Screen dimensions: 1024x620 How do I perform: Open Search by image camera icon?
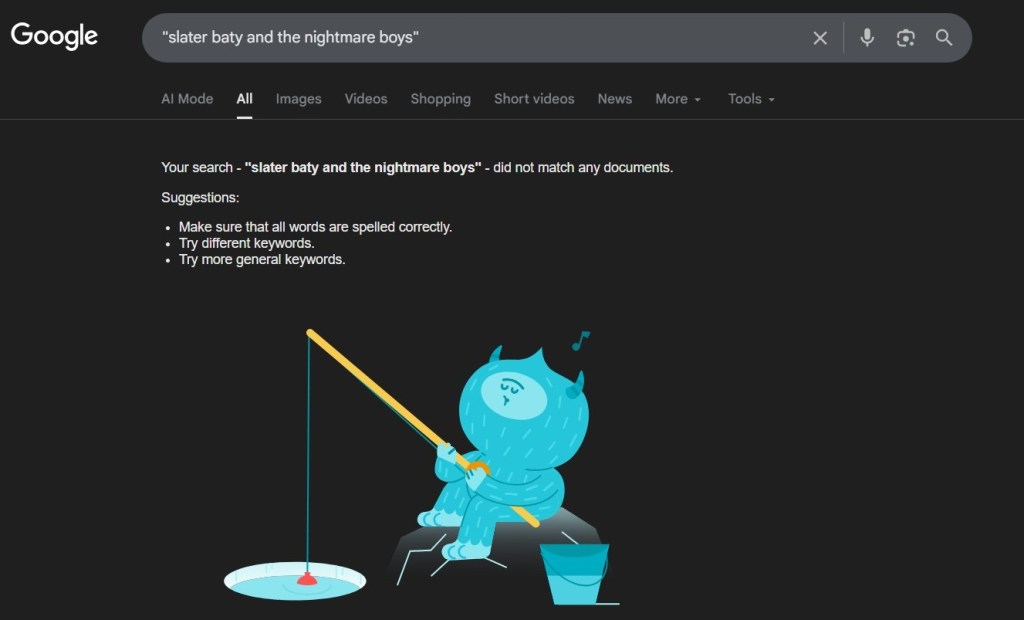(x=906, y=38)
